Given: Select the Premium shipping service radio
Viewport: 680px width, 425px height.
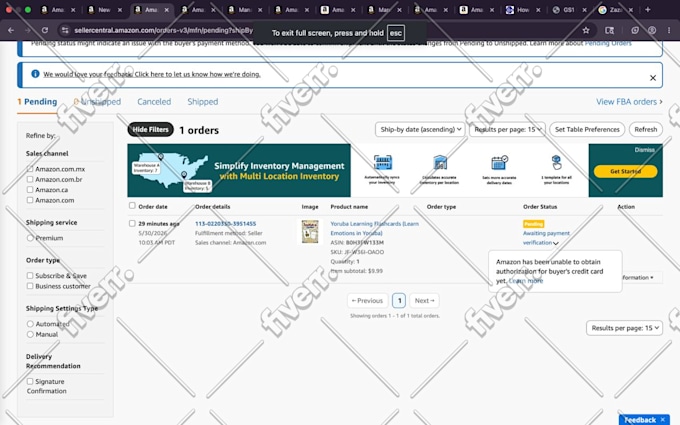Looking at the screenshot, I should (30, 238).
